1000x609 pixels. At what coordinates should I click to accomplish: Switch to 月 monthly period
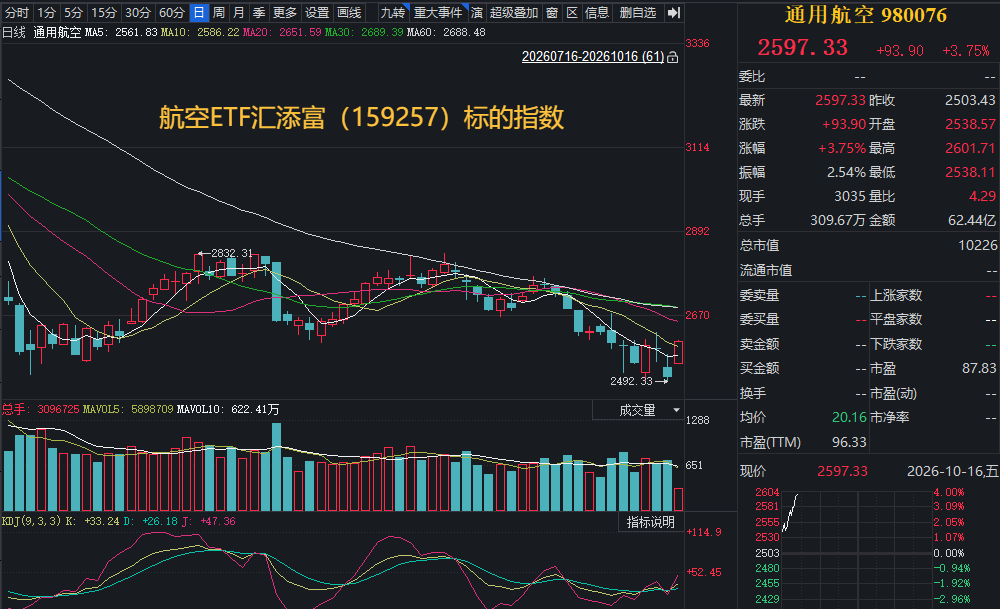(239, 13)
